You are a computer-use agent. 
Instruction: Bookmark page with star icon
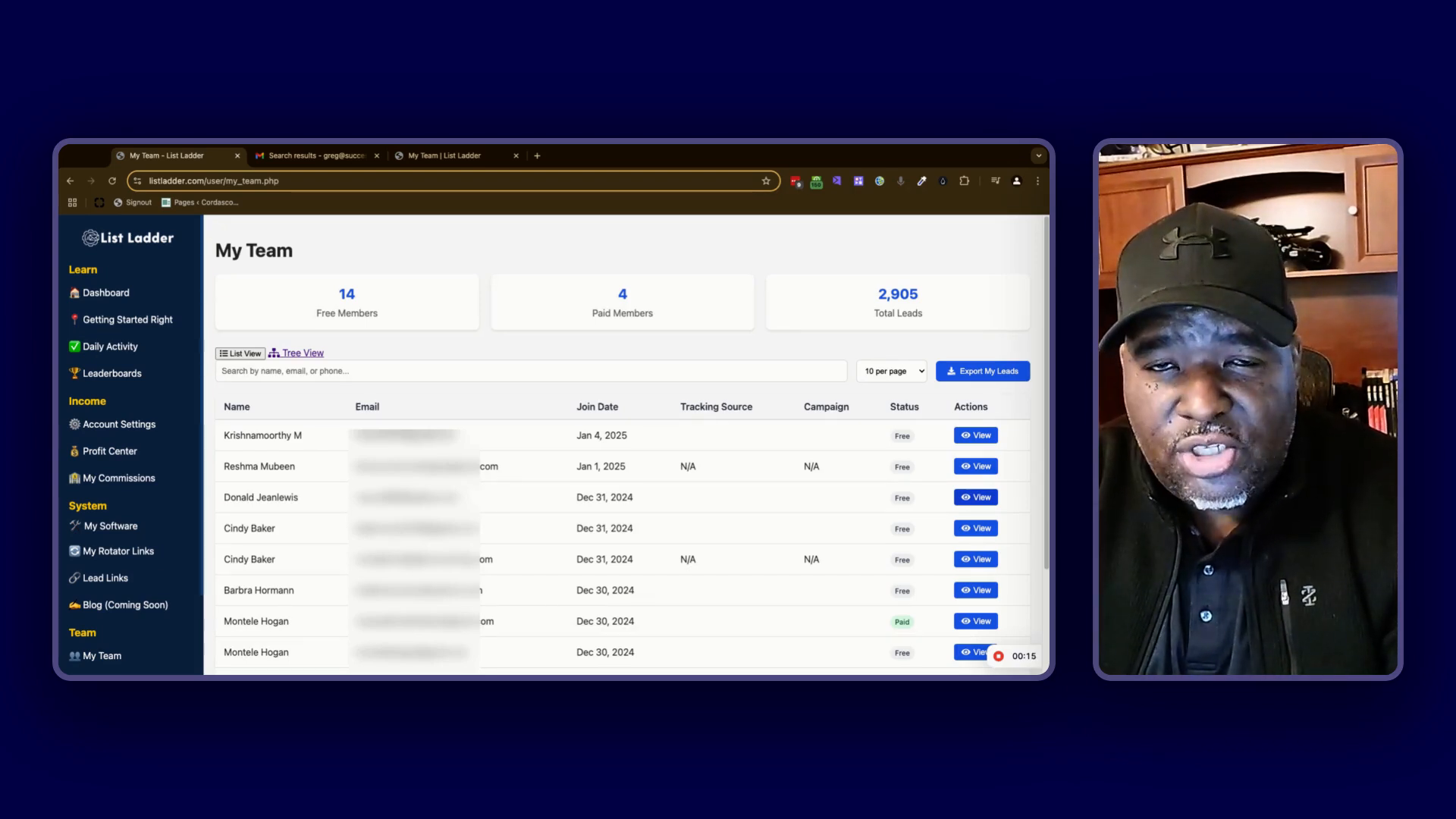(766, 181)
